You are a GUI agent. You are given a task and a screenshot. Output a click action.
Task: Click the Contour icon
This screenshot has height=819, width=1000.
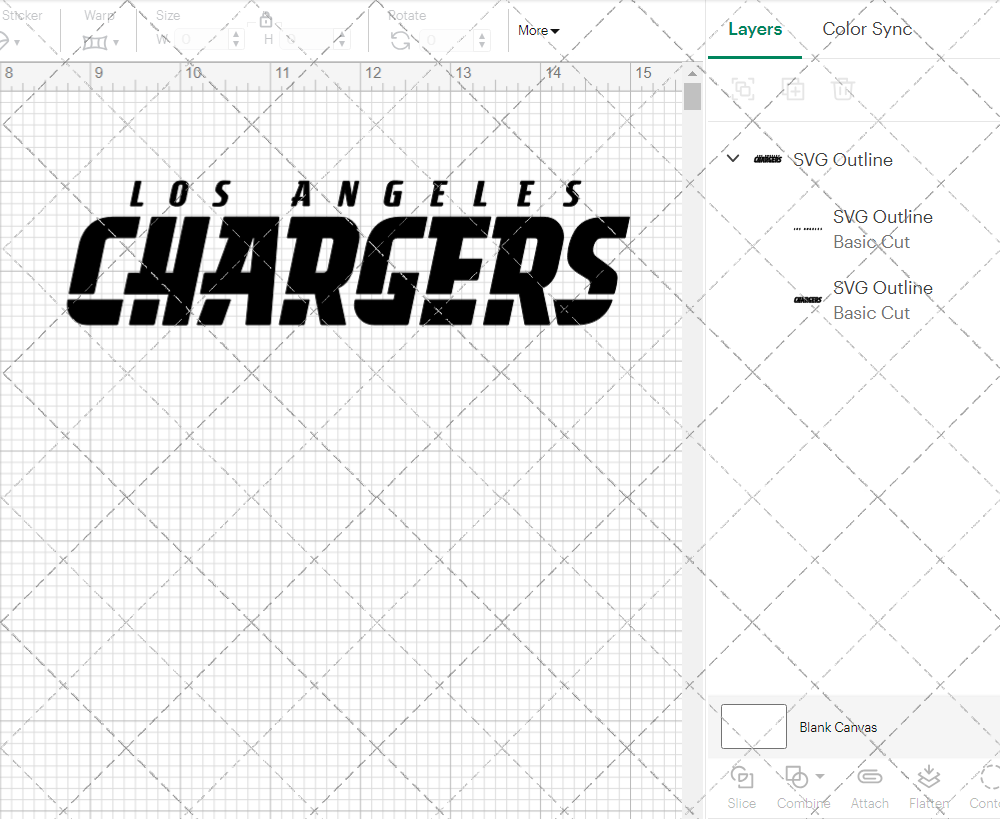click(x=988, y=778)
